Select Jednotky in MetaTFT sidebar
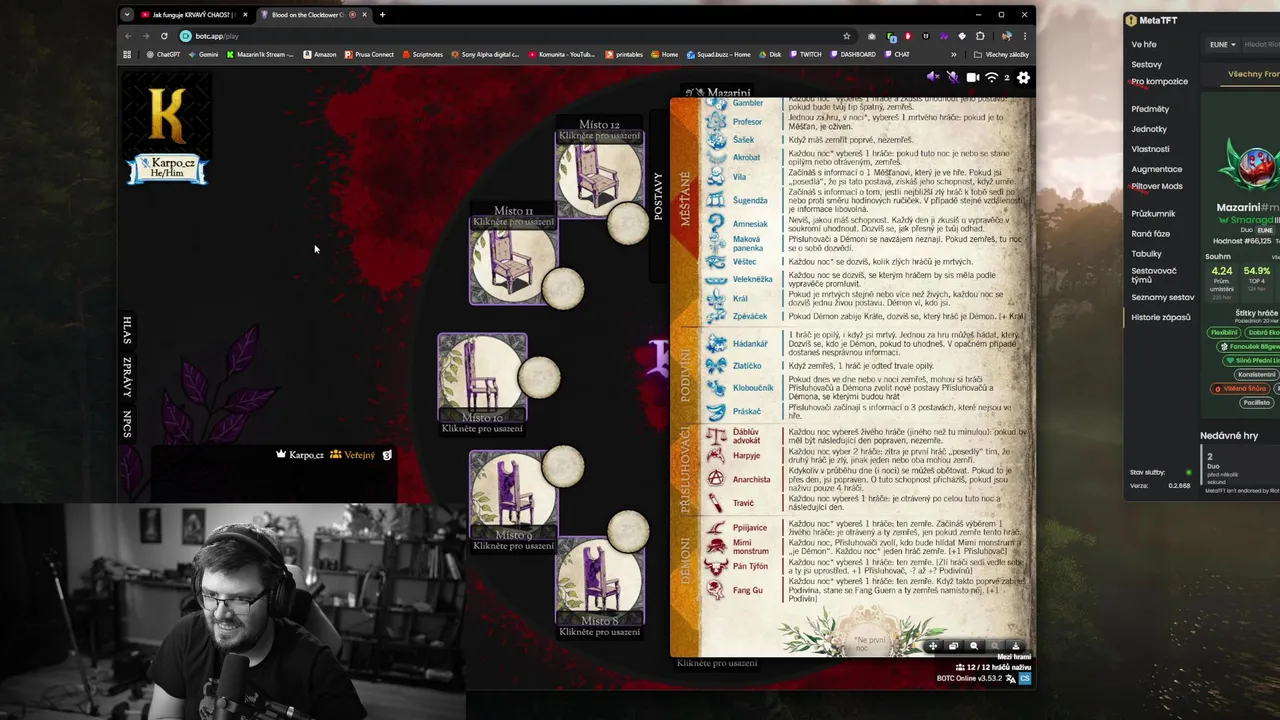1280x720 pixels. click(x=1149, y=129)
